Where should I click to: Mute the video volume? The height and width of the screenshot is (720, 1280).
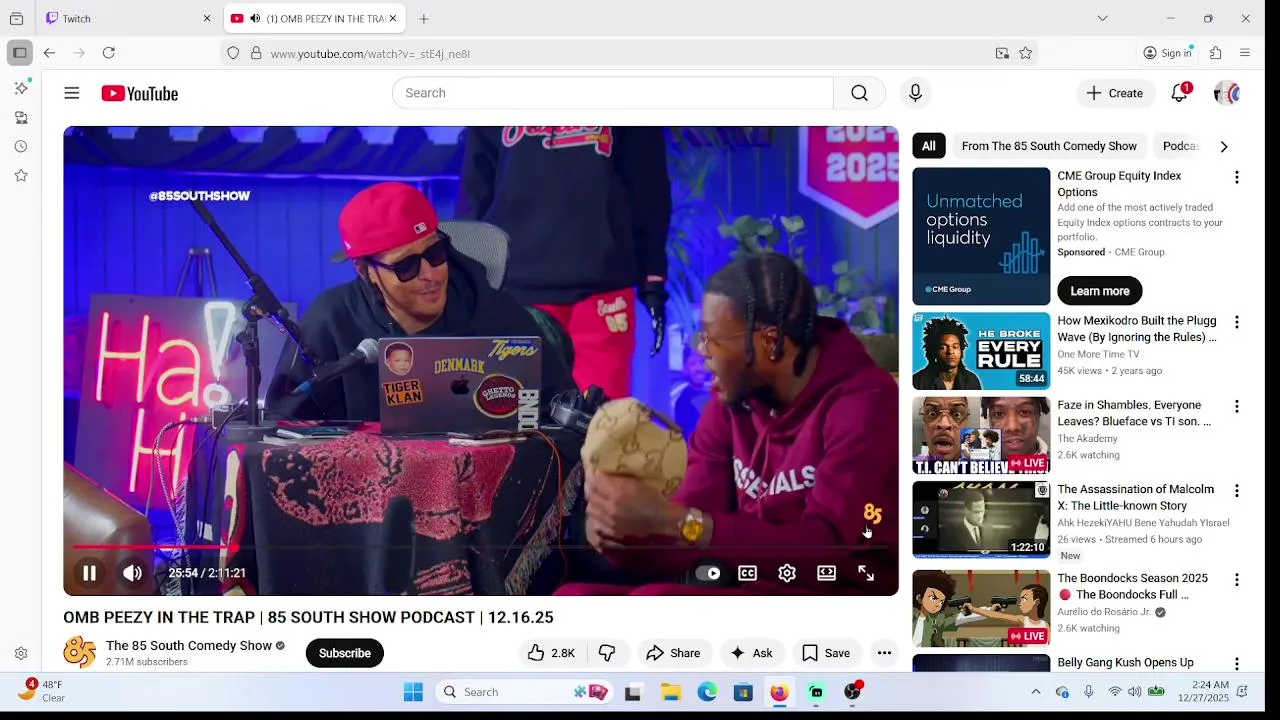coord(133,573)
